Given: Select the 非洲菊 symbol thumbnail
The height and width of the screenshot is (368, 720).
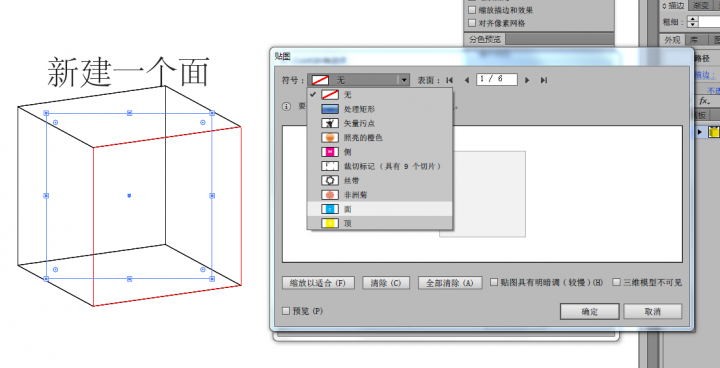Looking at the screenshot, I should pyautogui.click(x=330, y=195).
